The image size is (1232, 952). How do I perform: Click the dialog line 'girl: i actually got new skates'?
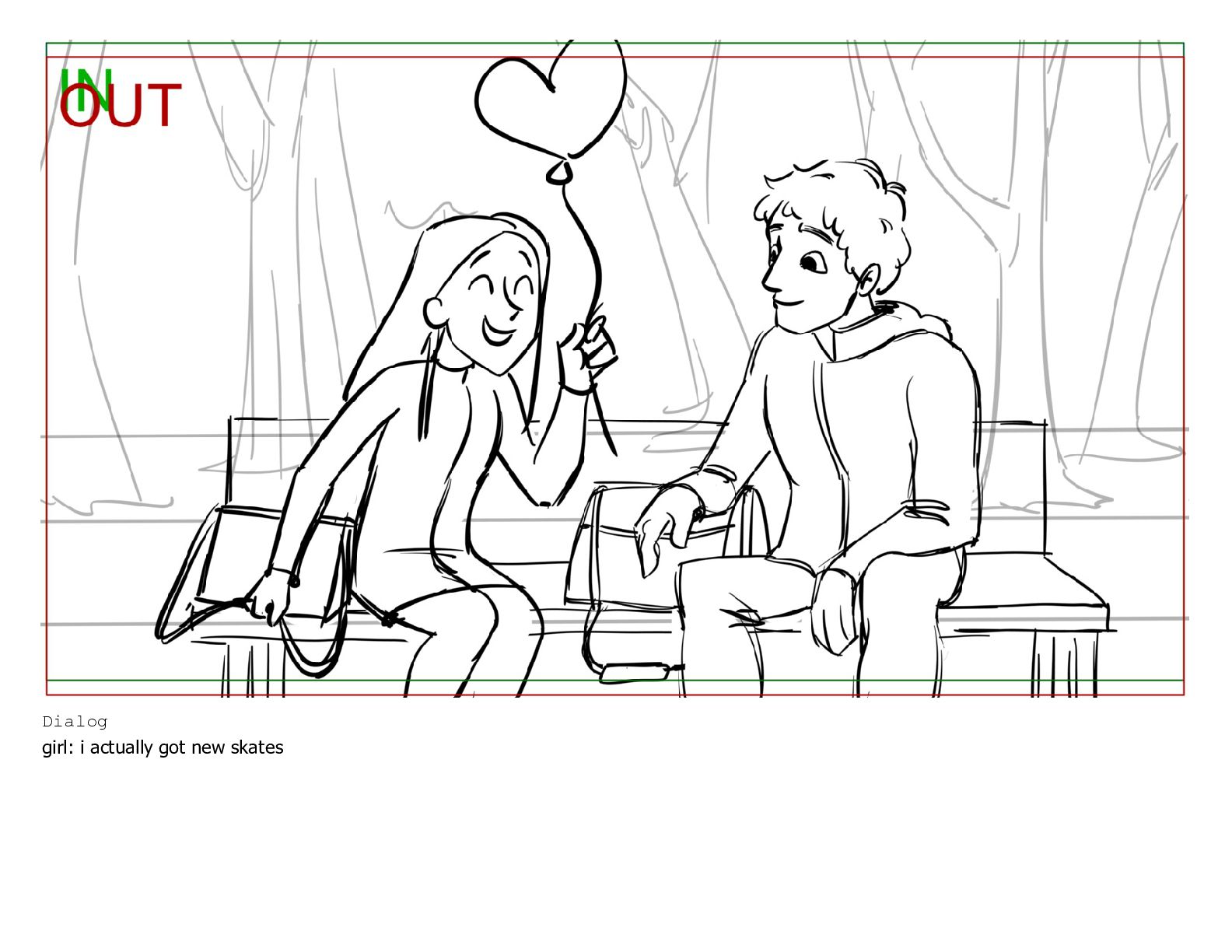point(163,748)
